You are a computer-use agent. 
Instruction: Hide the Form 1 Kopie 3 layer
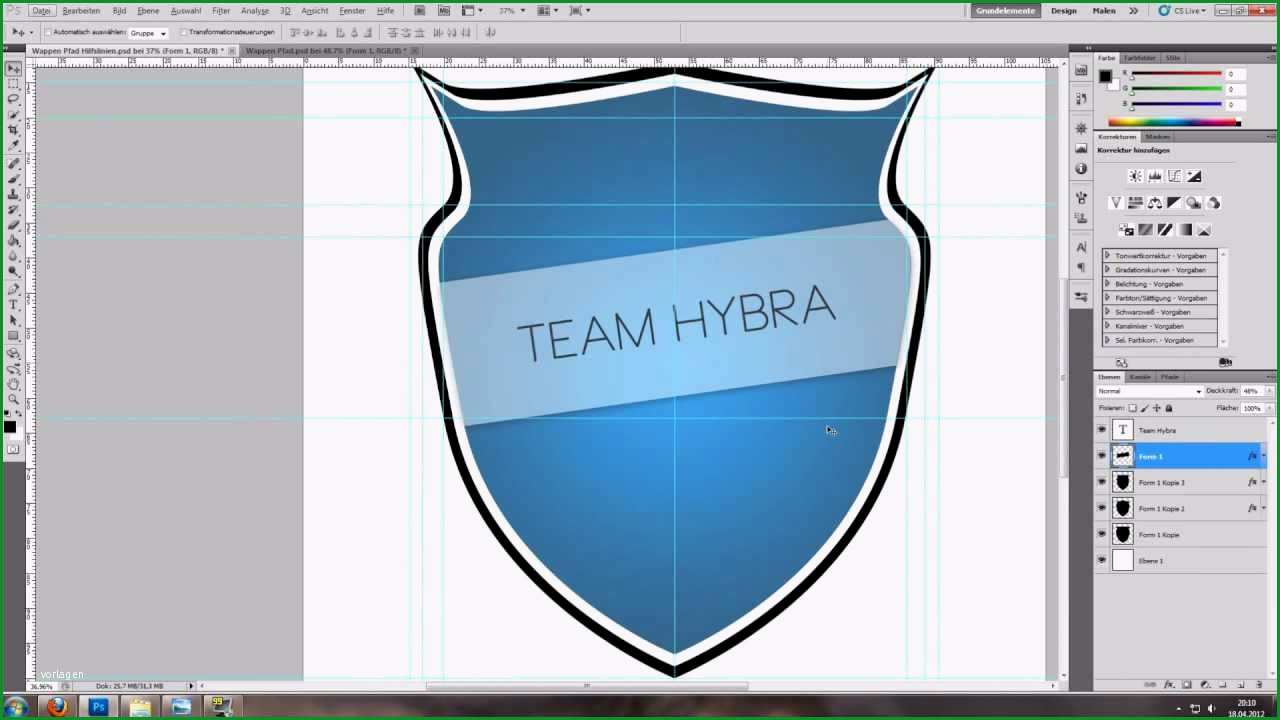1102,482
